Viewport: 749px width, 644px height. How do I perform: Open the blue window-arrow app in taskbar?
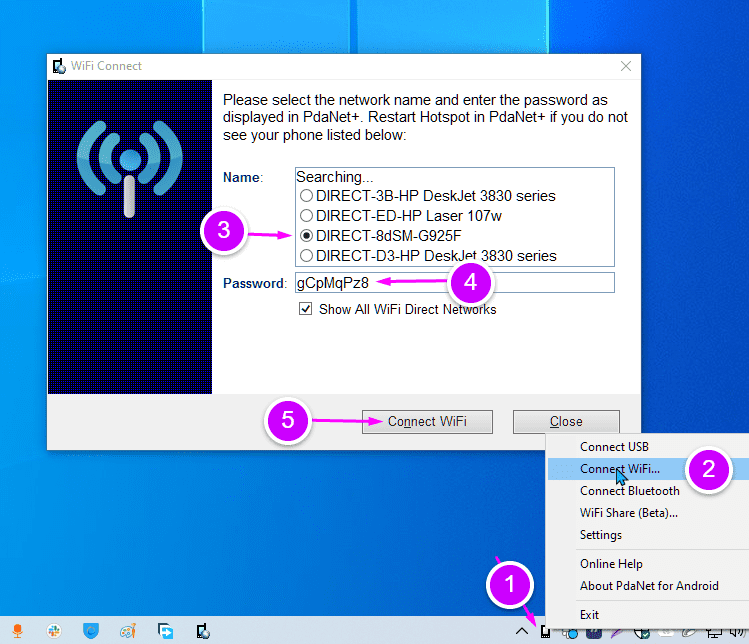(166, 631)
